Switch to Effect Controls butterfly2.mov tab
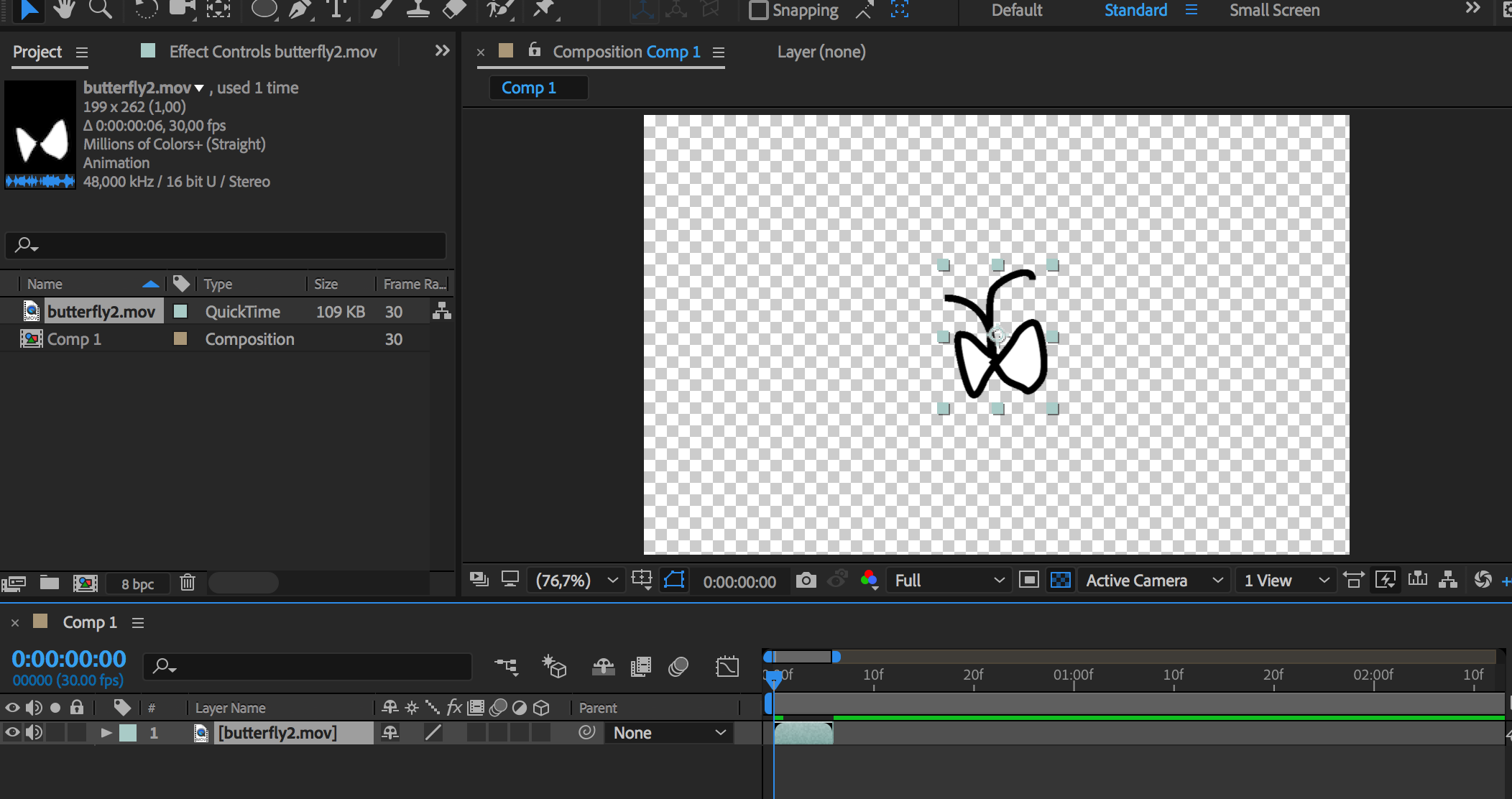This screenshot has width=1512, height=799. click(272, 52)
